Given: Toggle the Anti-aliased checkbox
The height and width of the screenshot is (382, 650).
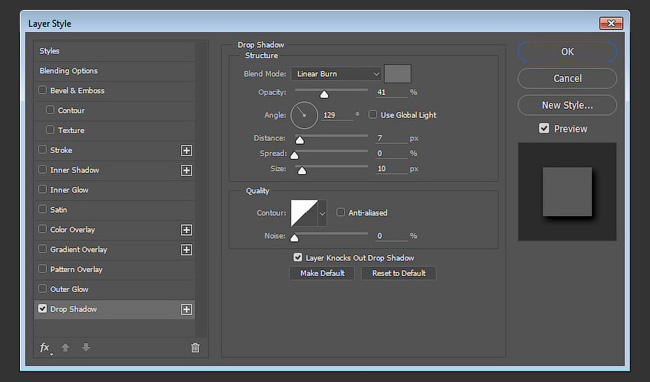Looking at the screenshot, I should pos(340,212).
